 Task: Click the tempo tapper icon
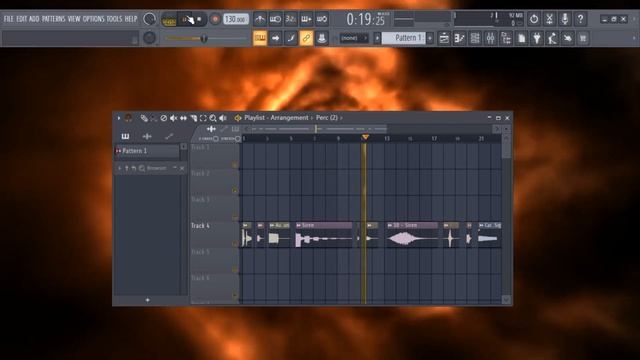[552, 38]
